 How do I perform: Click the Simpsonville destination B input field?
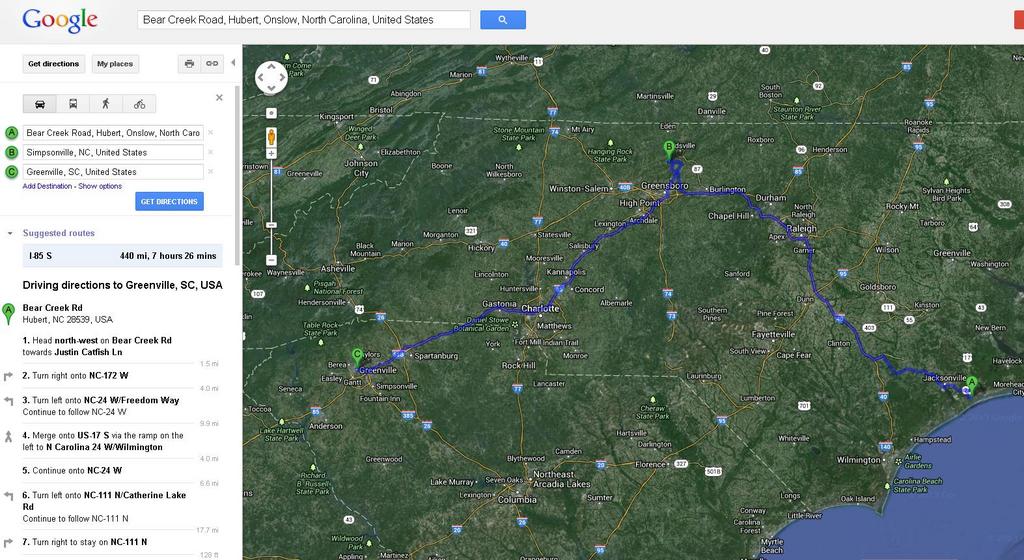114,153
